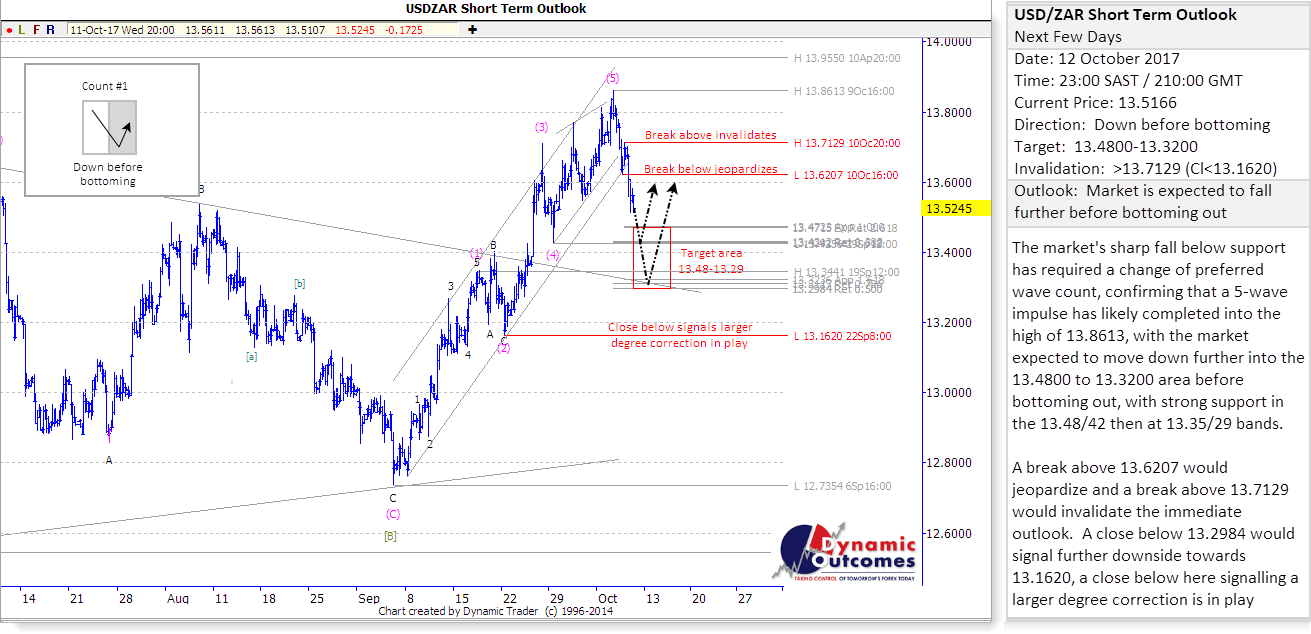1311x634 pixels.
Task: Click the 14.0000 price axis label
Action: (x=948, y=42)
